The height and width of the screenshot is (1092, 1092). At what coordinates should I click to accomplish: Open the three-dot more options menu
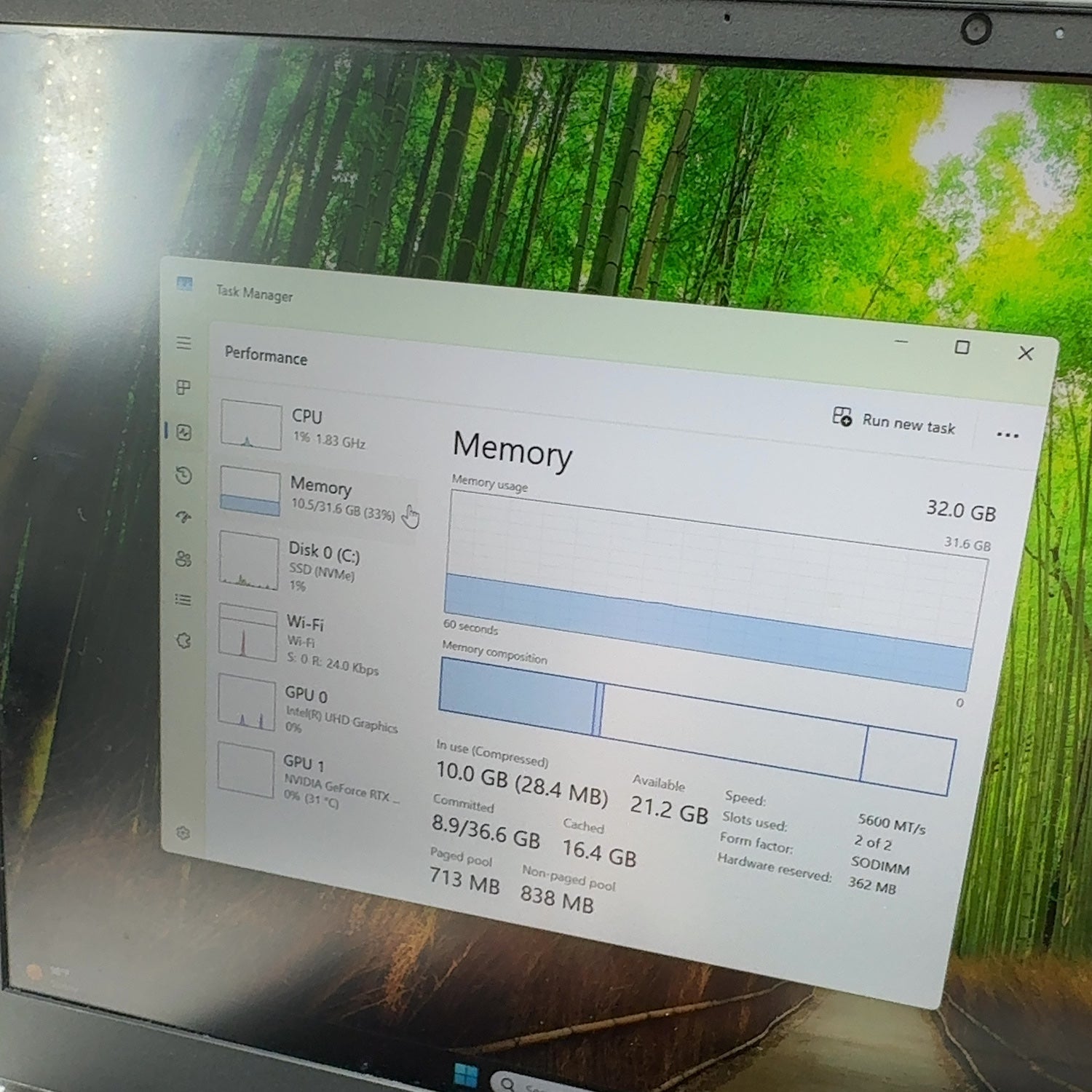[x=1008, y=435]
